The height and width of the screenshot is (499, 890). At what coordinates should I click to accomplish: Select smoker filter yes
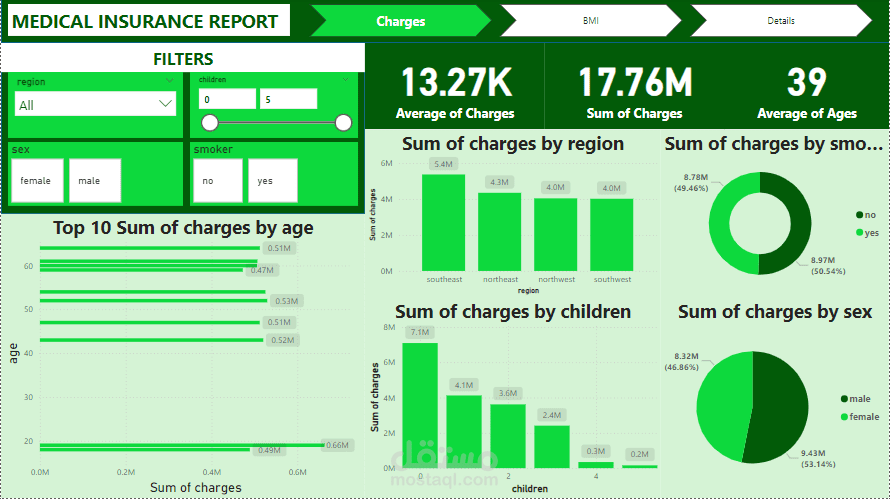(272, 181)
